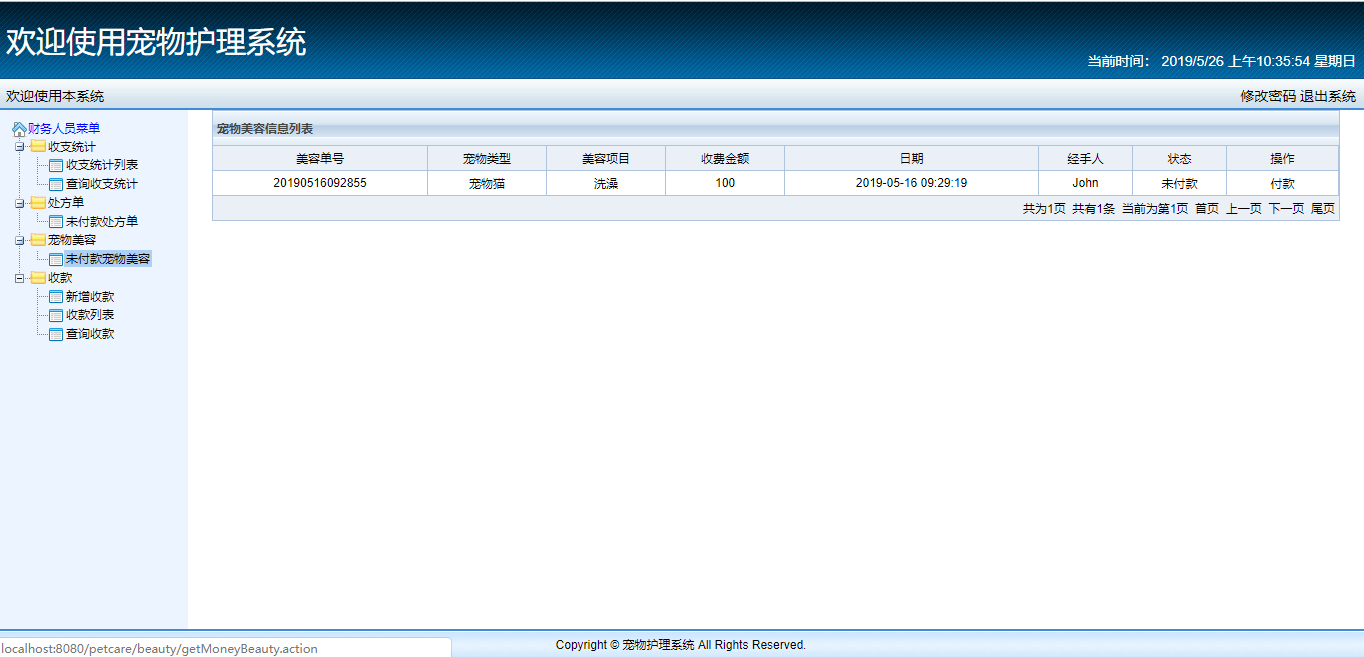Open 收支统计列表 in the sidebar
The width and height of the screenshot is (1364, 657).
pyautogui.click(x=102, y=166)
